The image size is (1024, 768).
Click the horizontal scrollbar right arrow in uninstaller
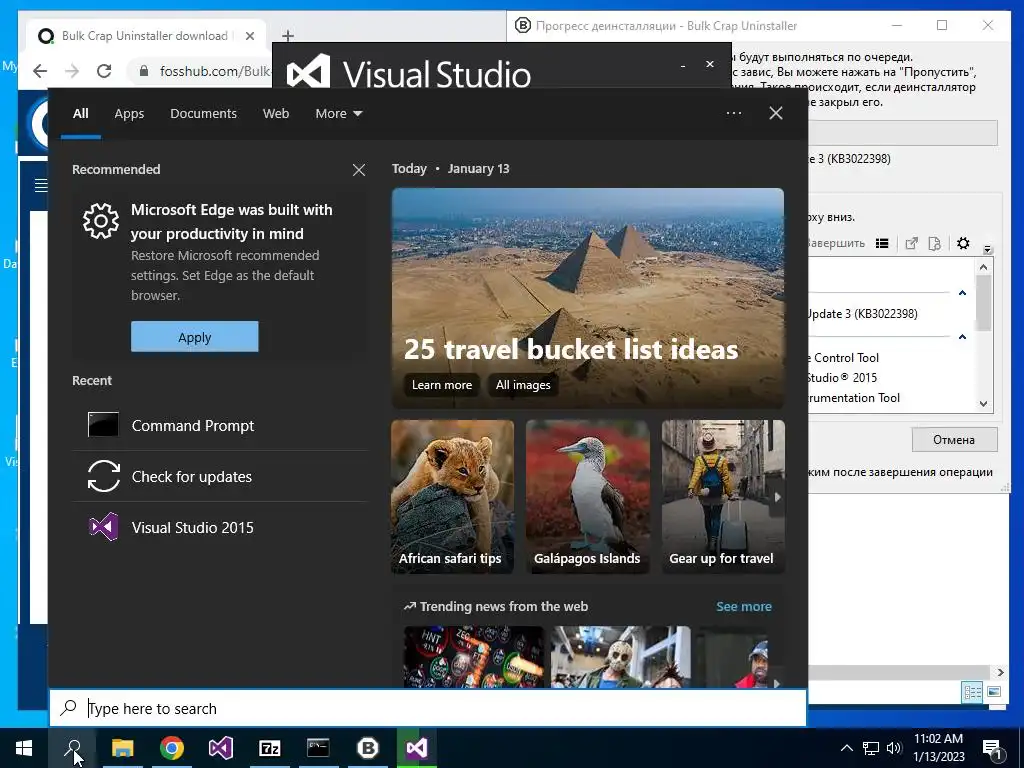(1000, 673)
